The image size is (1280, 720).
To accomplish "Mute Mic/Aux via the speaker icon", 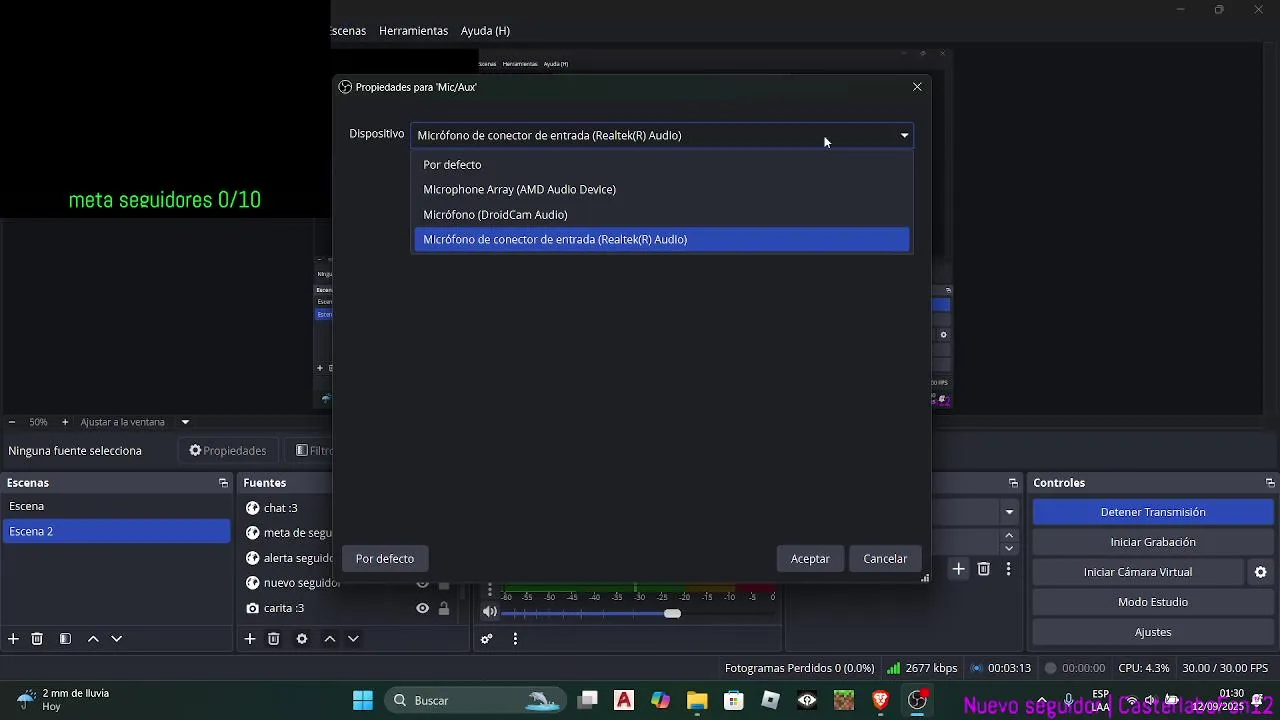I will tap(490, 612).
